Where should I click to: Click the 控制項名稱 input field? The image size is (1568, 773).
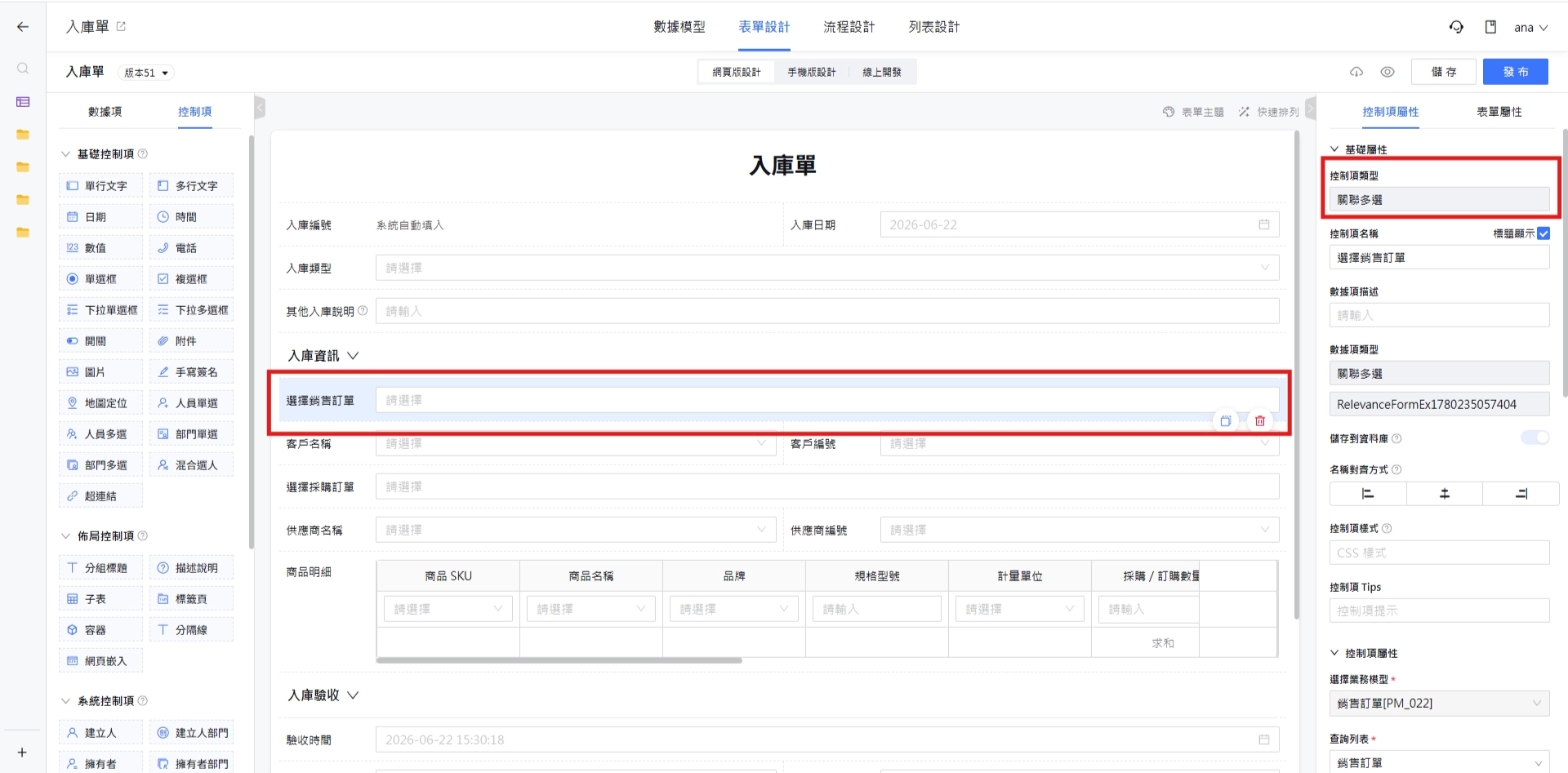pos(1439,257)
